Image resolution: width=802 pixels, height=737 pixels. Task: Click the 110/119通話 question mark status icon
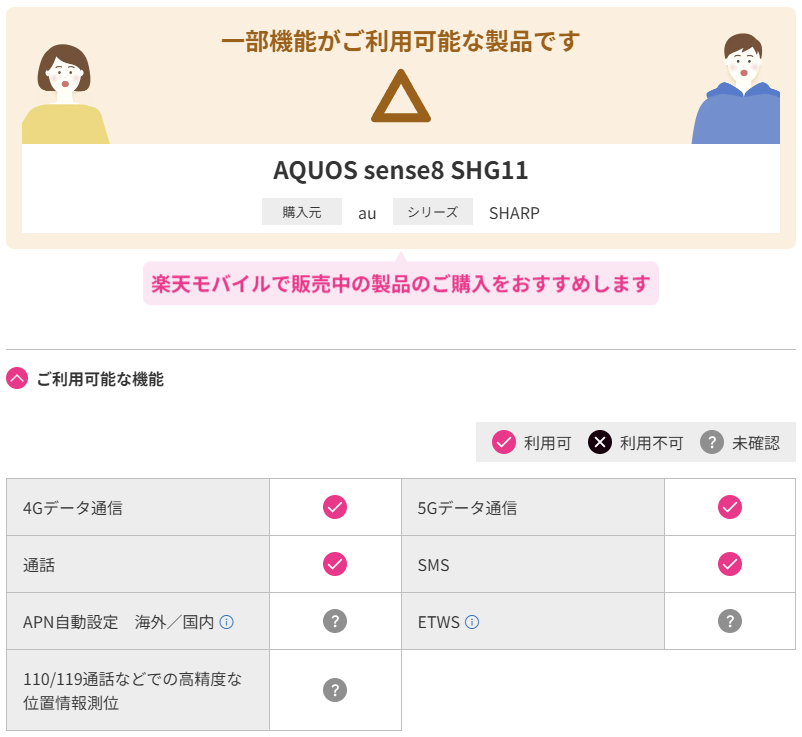click(x=335, y=690)
